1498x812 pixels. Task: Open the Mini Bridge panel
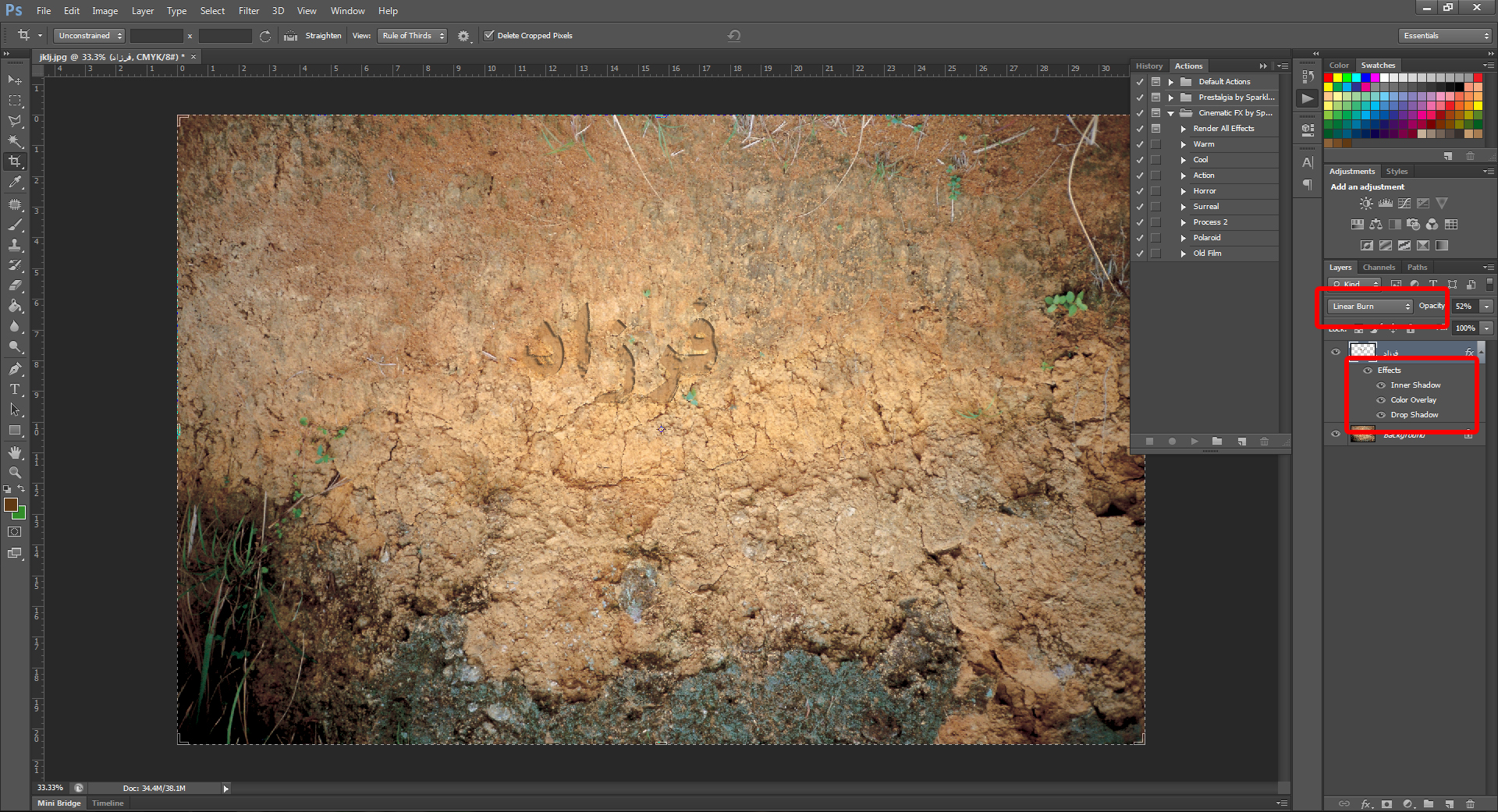pos(59,803)
